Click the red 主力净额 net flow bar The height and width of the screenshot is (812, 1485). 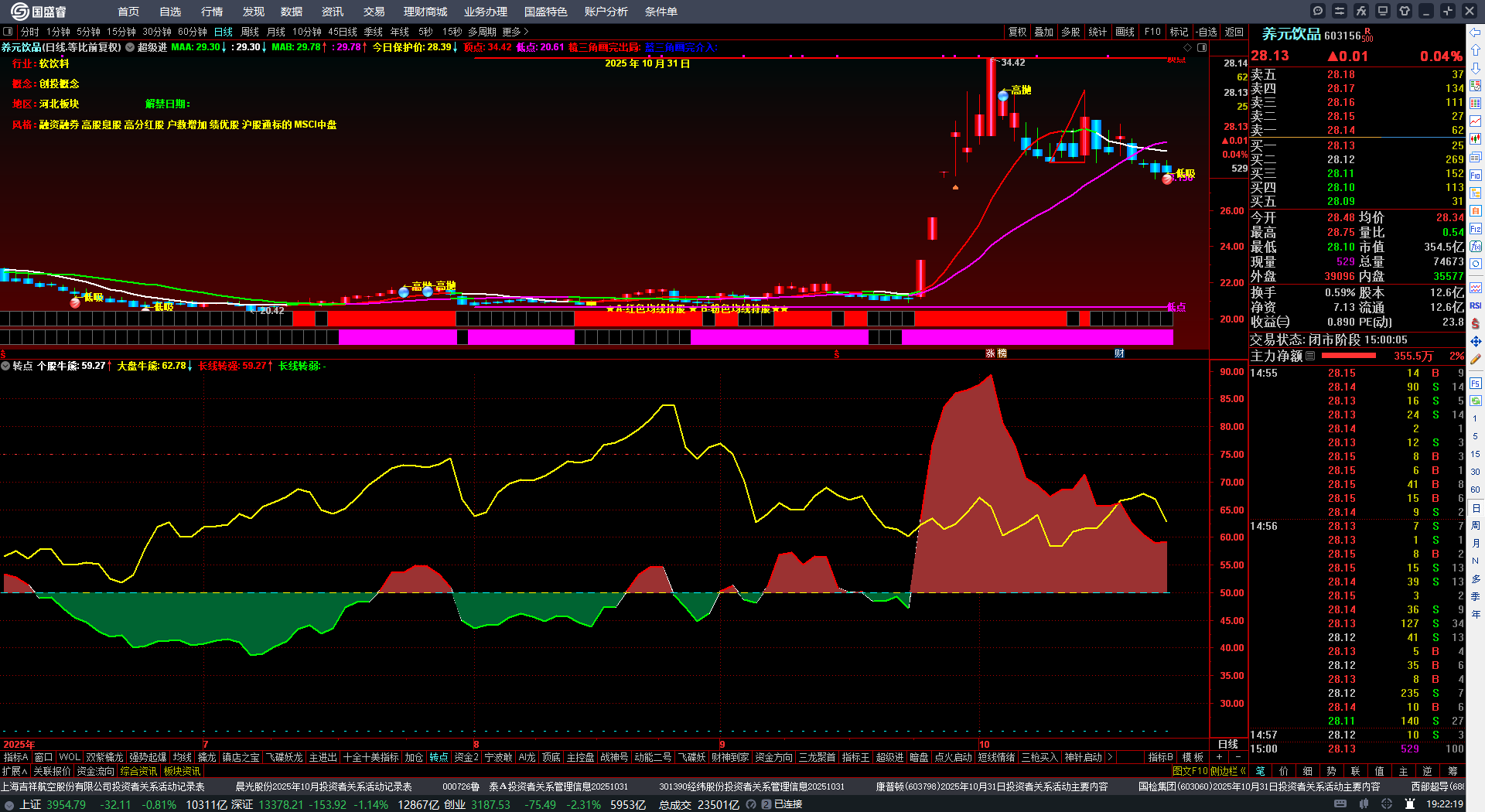(1349, 356)
